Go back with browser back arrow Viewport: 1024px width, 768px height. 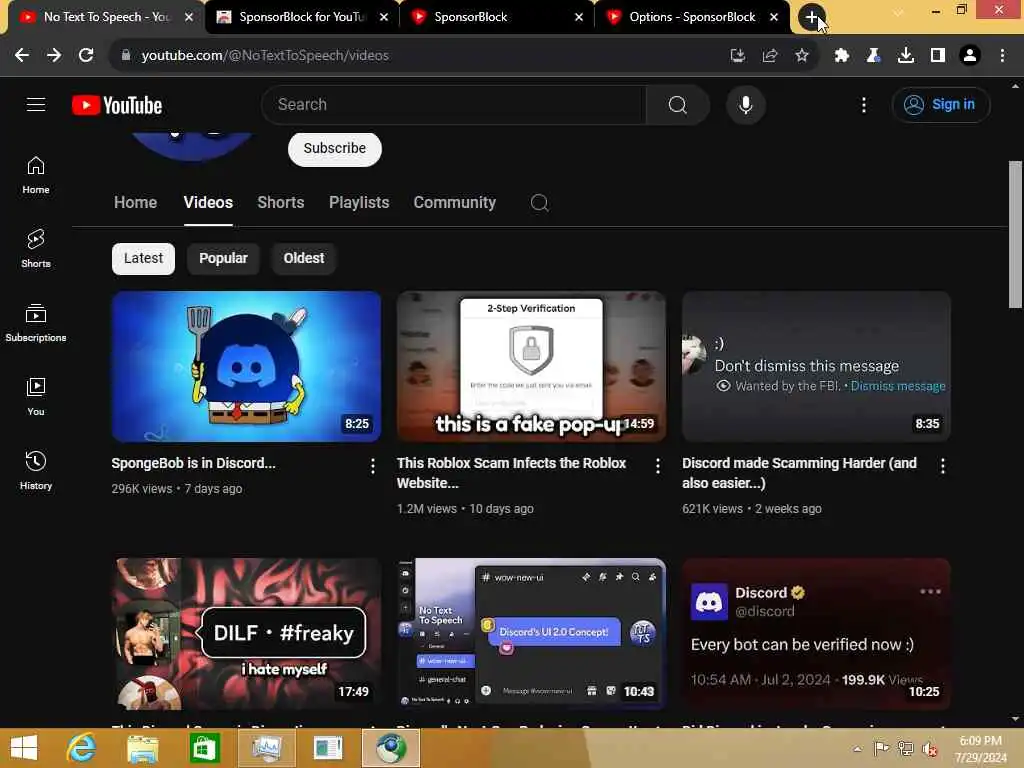tap(22, 56)
